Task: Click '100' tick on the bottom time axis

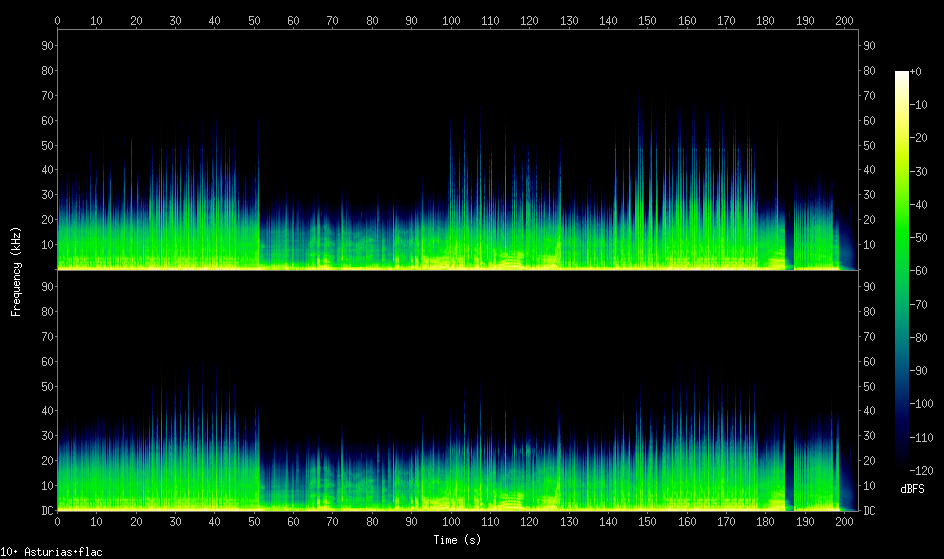Action: [x=451, y=522]
